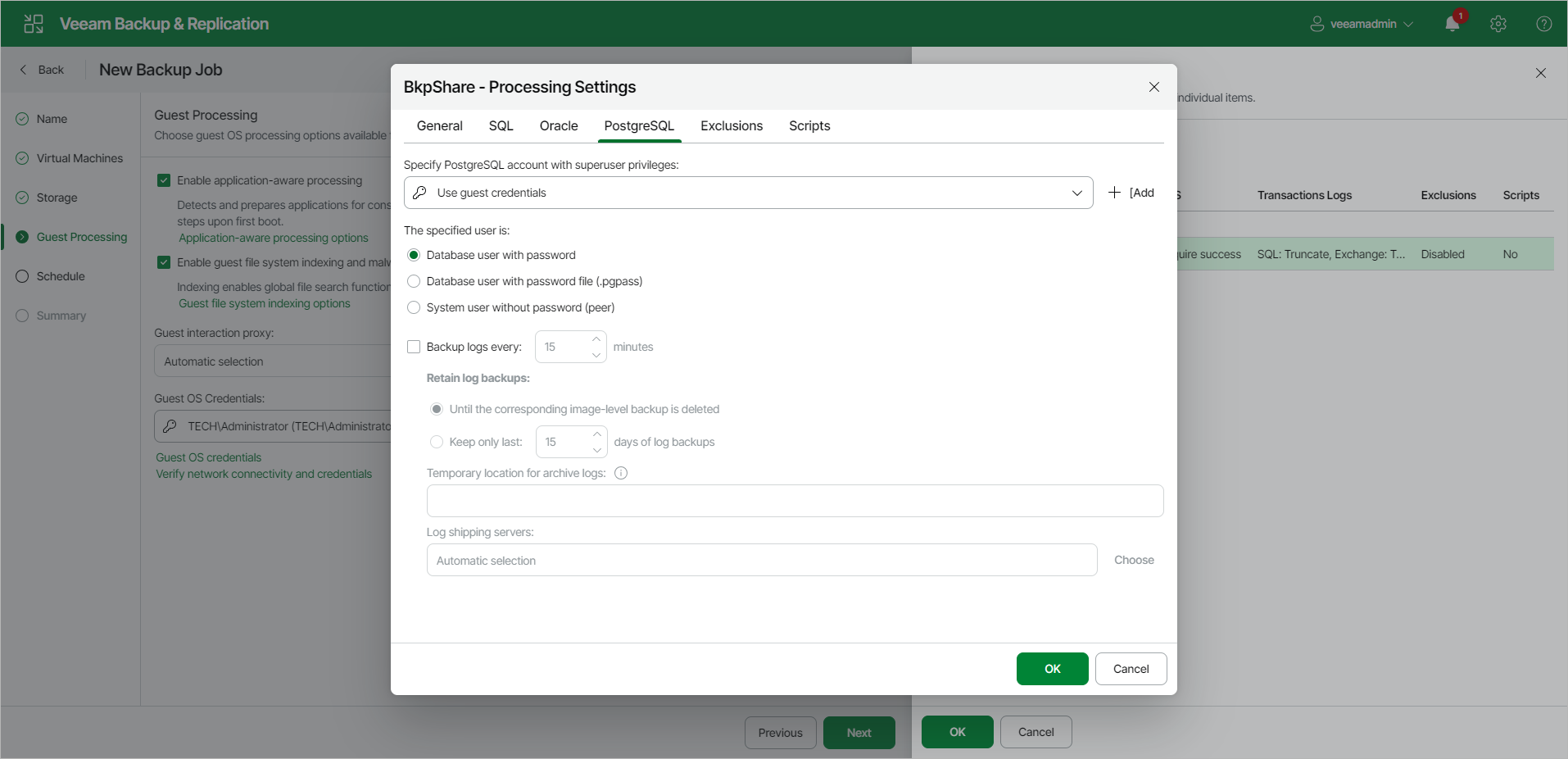Increase the Backup logs minutes stepper
1568x759 pixels.
[596, 339]
